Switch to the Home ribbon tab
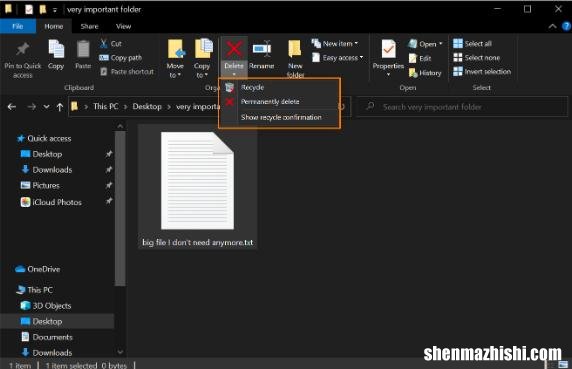572x369 pixels. click(x=54, y=26)
